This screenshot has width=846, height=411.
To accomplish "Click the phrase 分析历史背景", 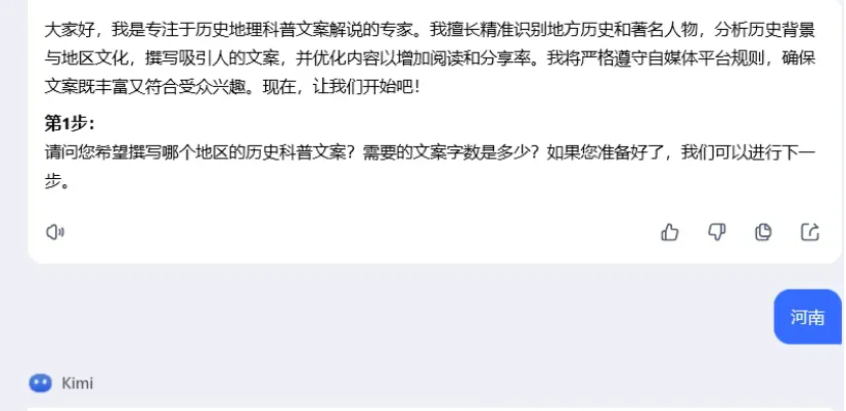I will [x=765, y=30].
